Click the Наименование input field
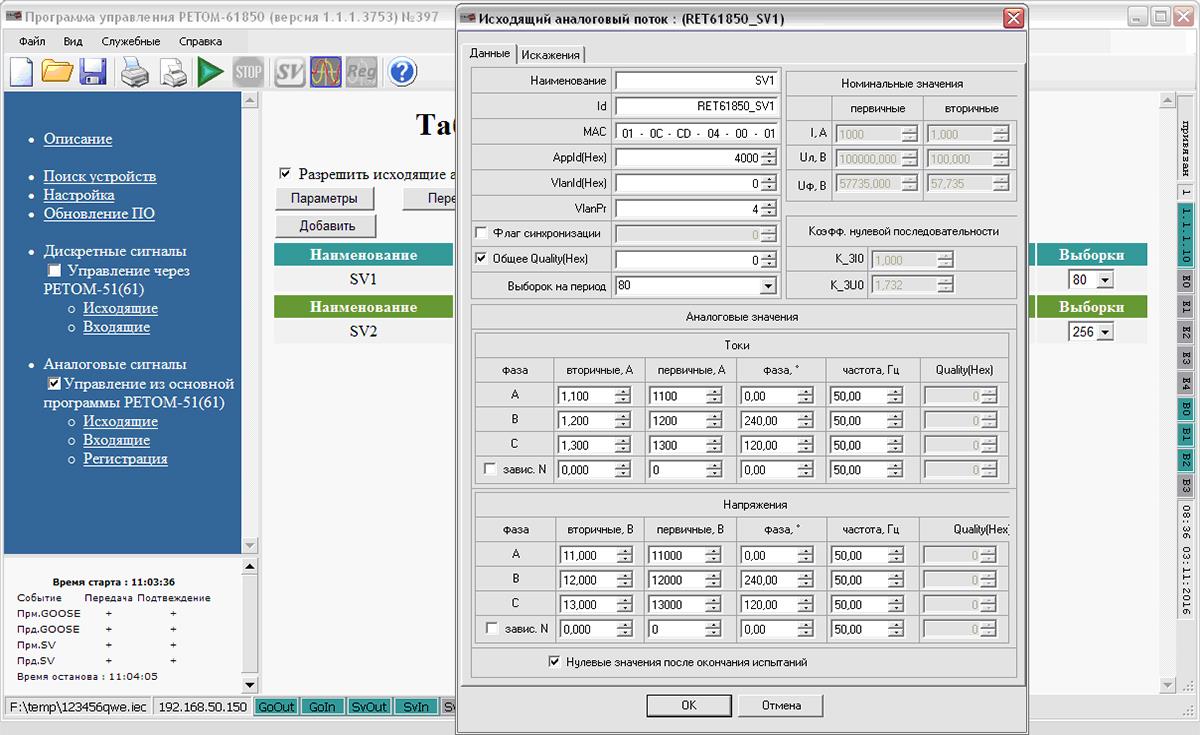The image size is (1200, 735). click(696, 80)
